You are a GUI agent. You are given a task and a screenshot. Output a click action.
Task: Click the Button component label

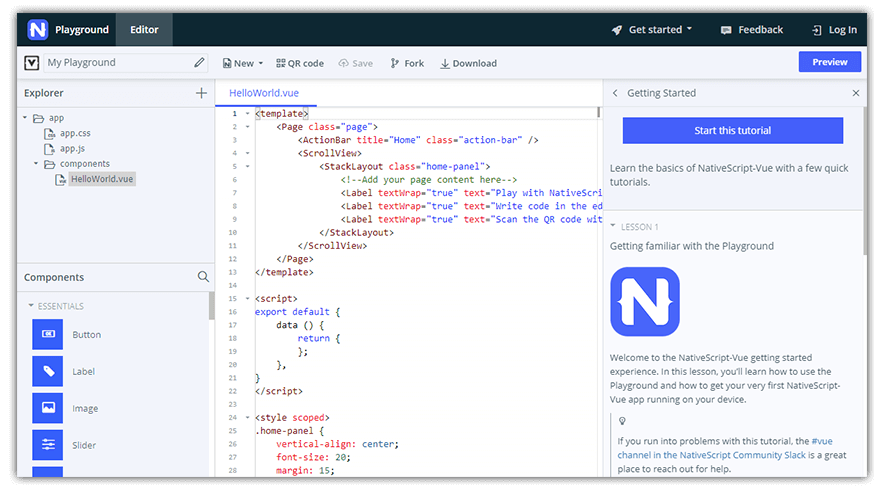click(87, 335)
